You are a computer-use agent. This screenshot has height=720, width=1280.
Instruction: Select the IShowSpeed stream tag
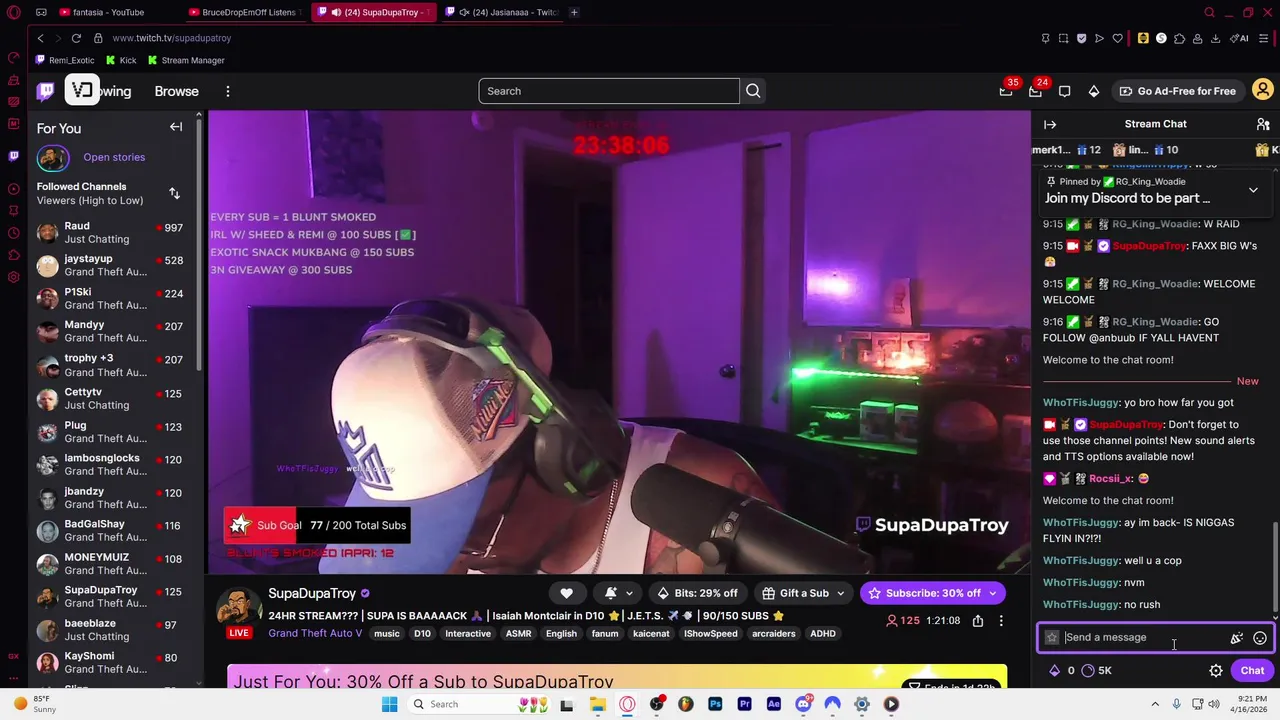(710, 634)
